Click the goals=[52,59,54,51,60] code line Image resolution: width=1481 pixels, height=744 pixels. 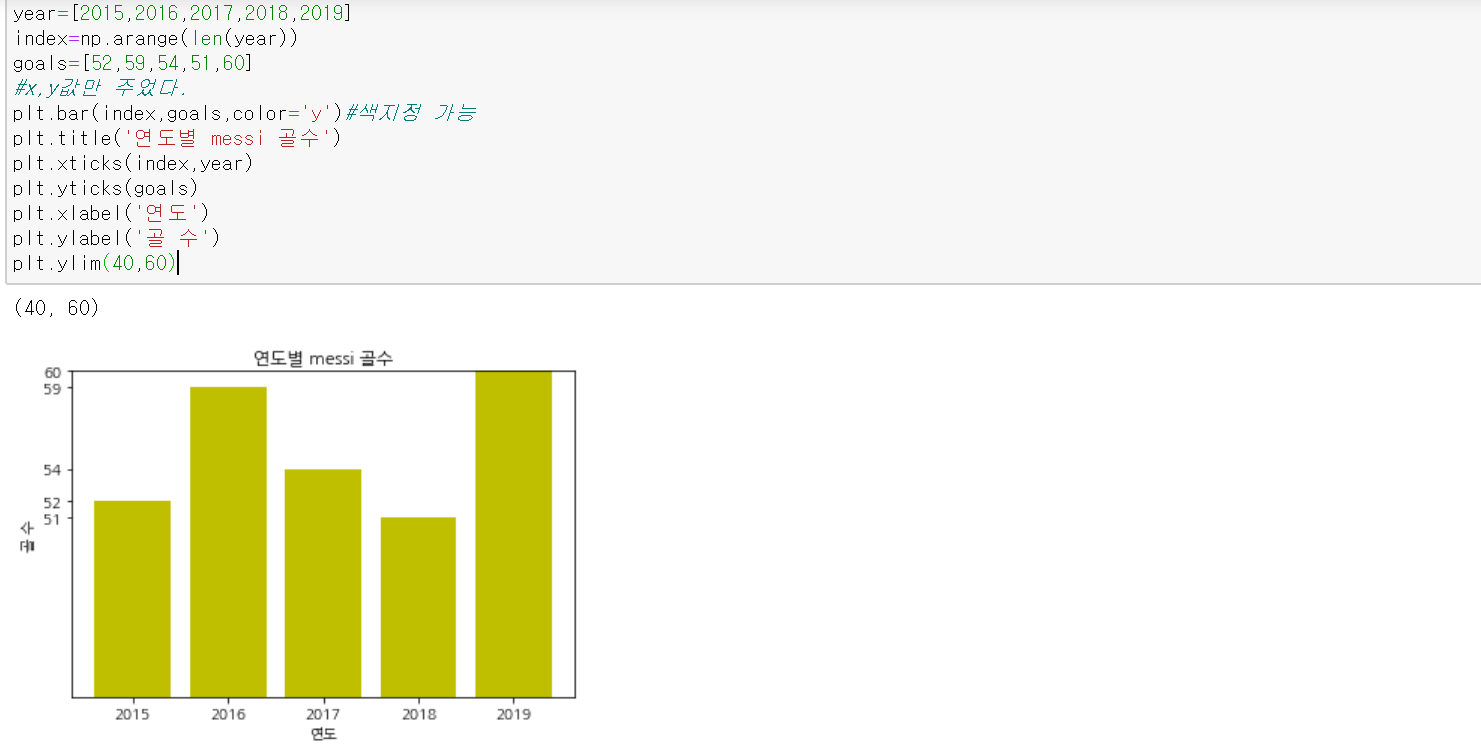(x=133, y=64)
